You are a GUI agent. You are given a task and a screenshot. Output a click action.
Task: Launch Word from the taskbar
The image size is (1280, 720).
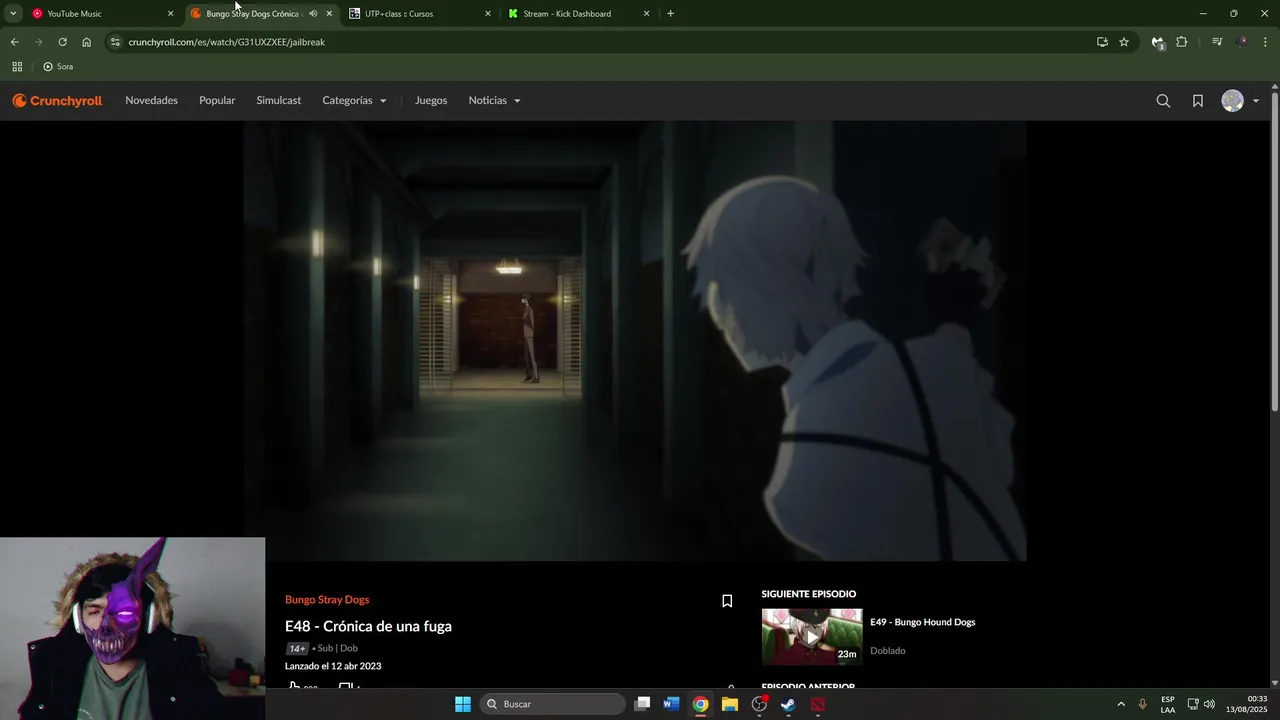click(671, 704)
